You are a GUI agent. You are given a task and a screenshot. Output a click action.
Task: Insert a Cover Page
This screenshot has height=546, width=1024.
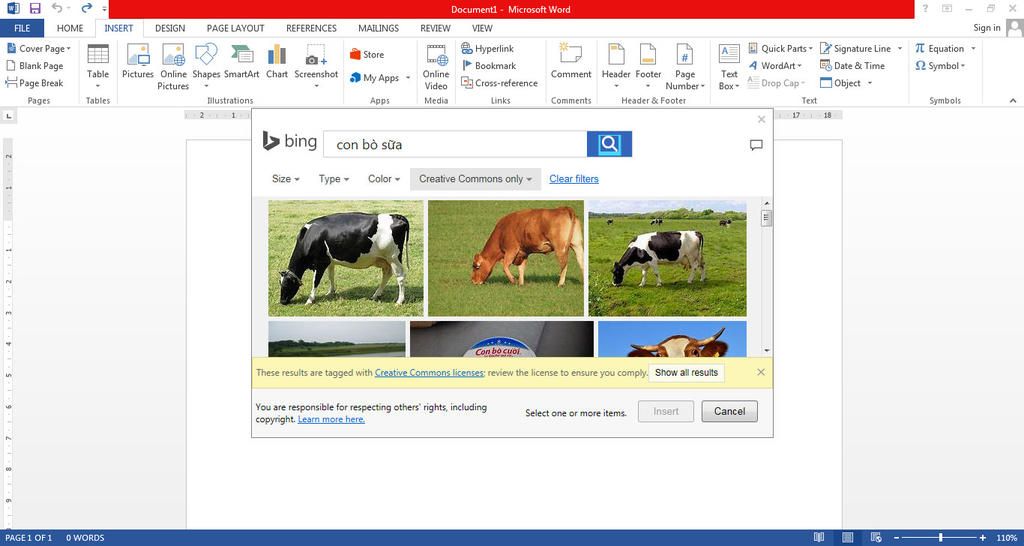coord(38,48)
